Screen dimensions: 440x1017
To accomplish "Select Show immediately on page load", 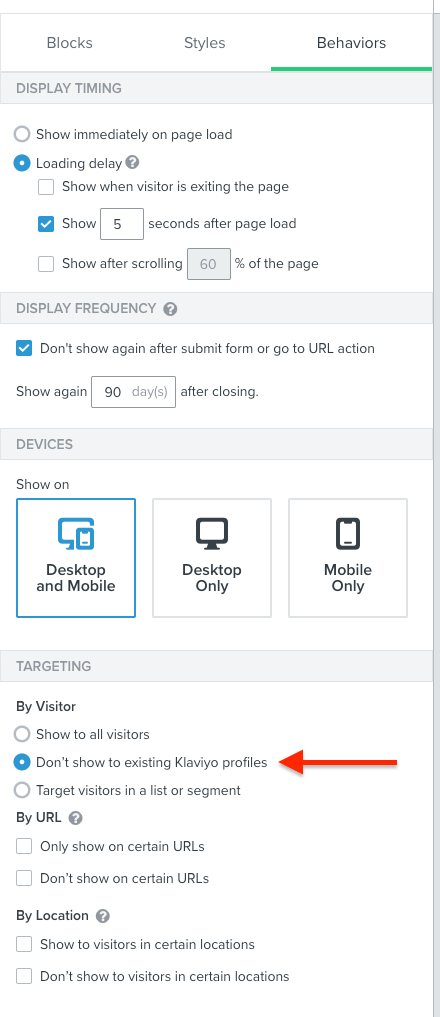I will point(22,134).
